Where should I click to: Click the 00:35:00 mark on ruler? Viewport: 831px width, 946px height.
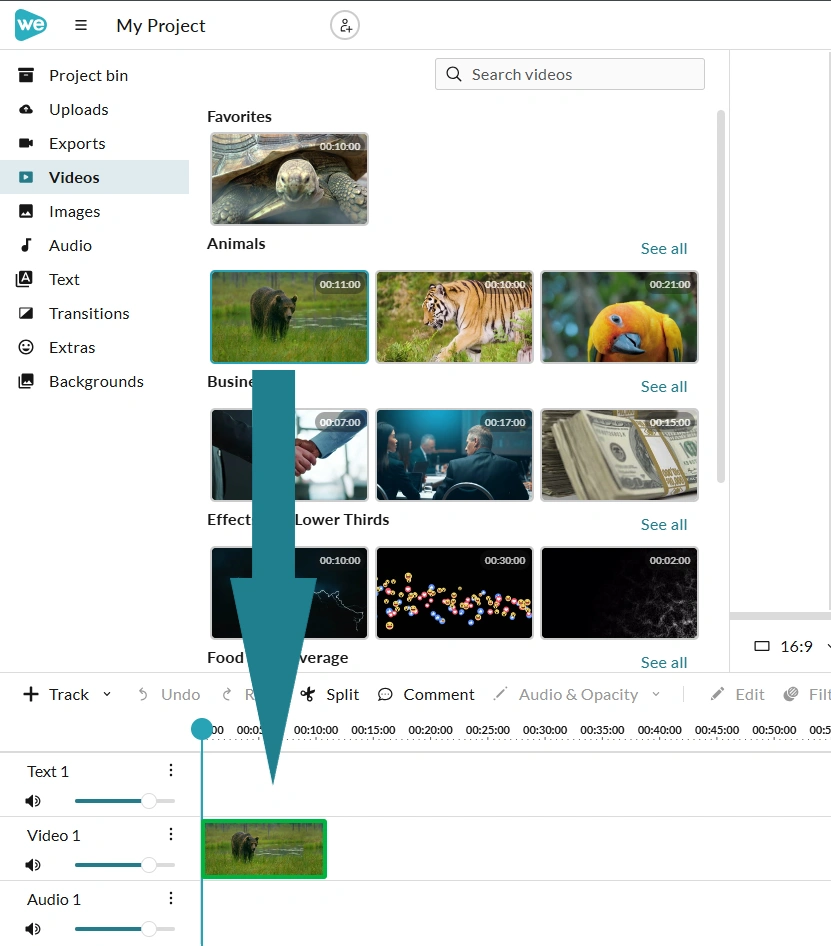pos(602,730)
